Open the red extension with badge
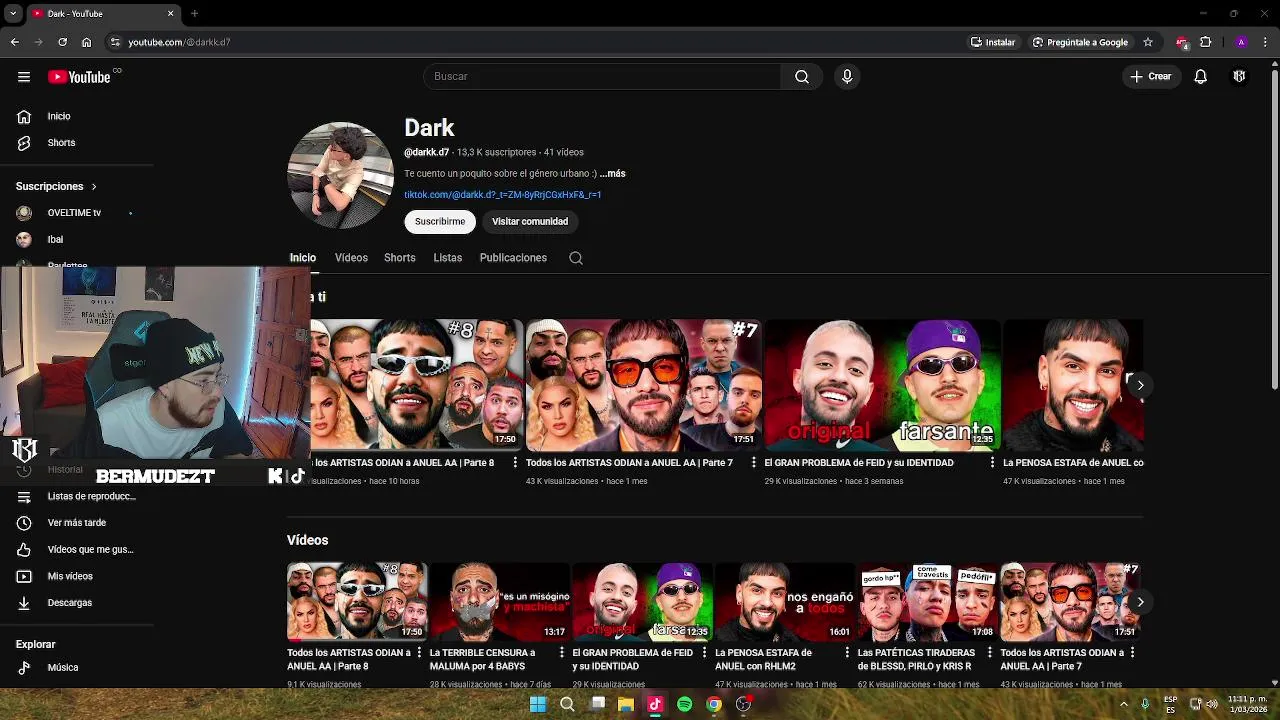 (x=1182, y=42)
